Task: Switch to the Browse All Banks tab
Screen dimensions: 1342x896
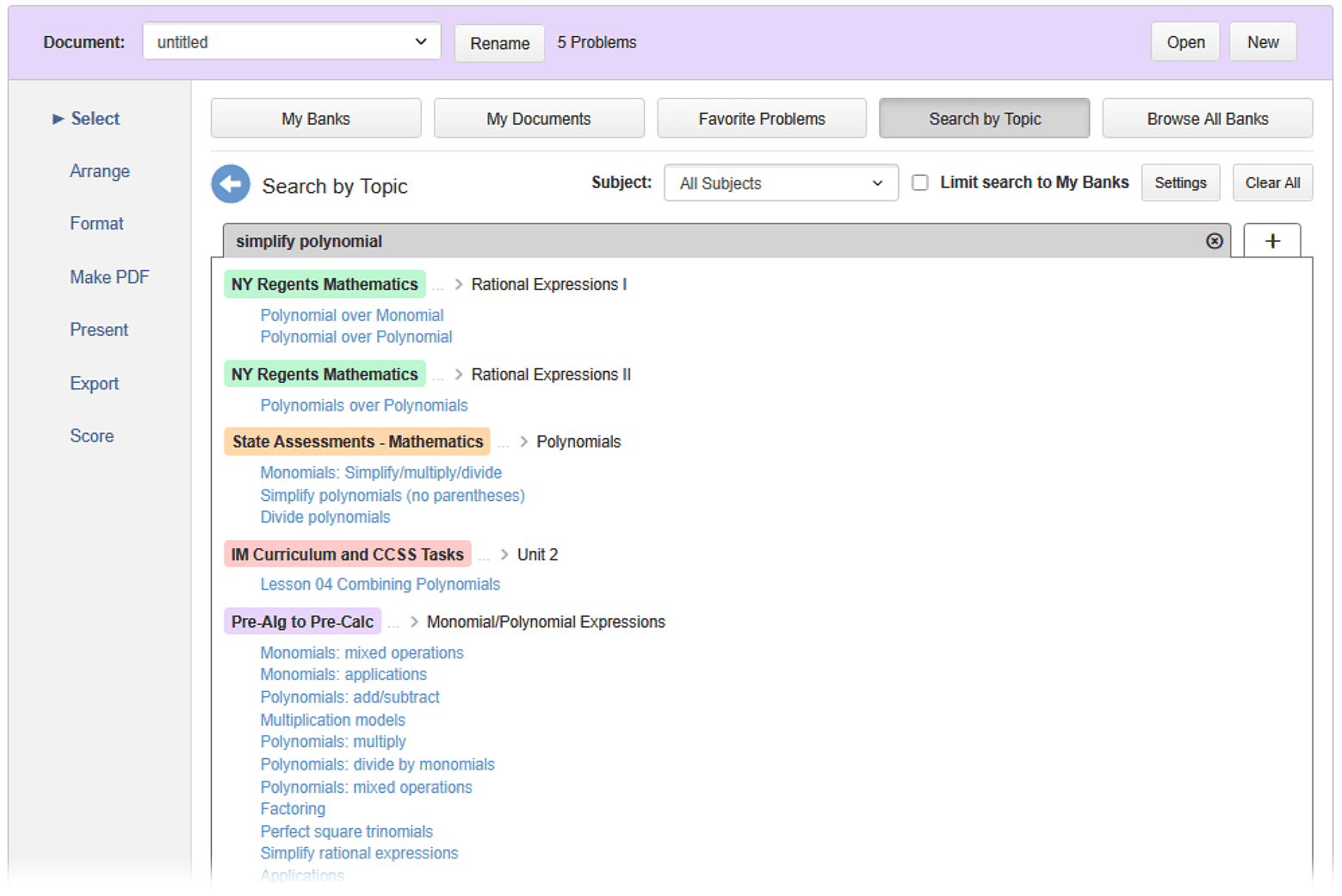Action: coord(1207,118)
